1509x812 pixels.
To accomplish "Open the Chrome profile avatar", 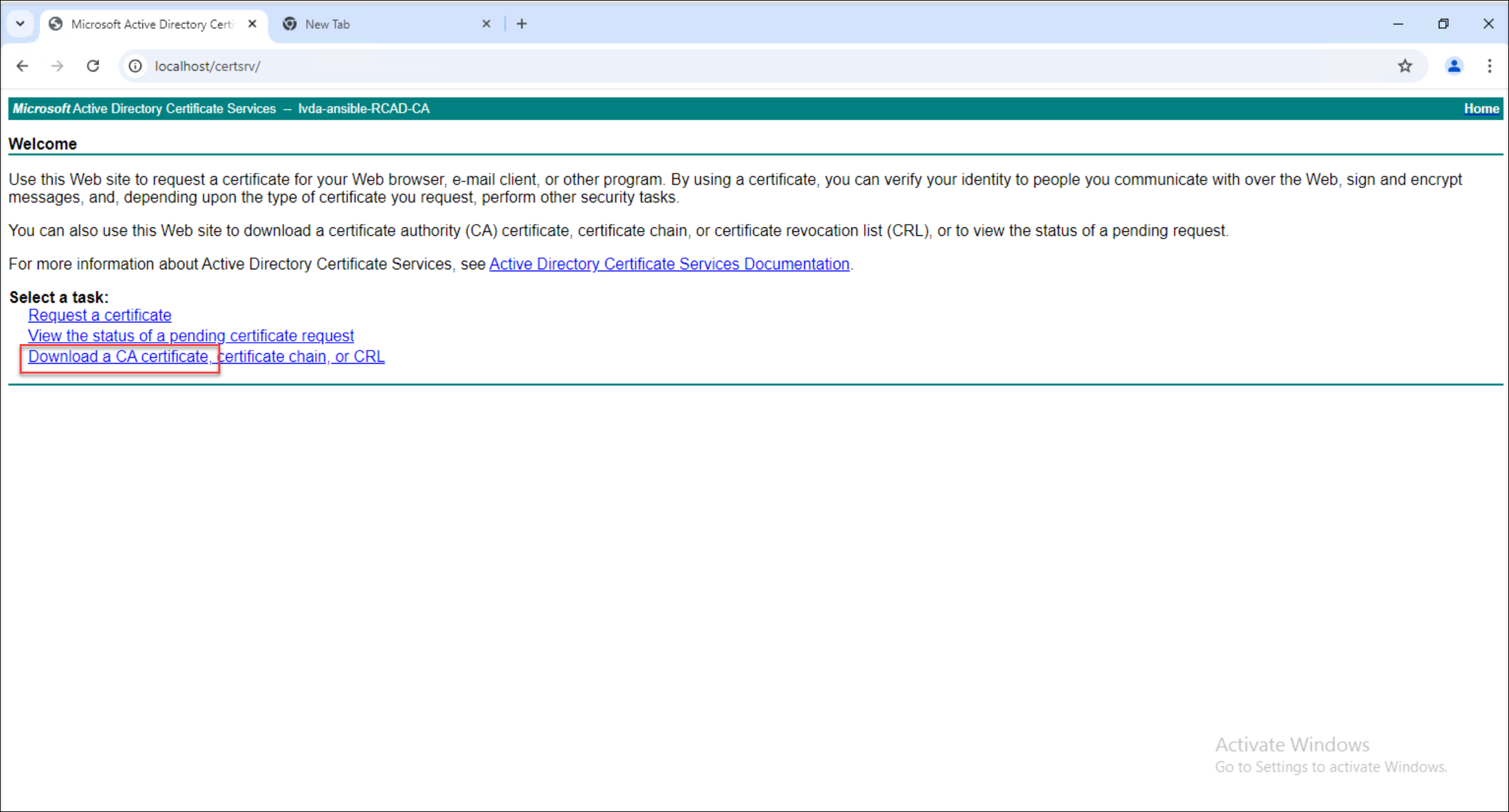I will click(x=1453, y=66).
